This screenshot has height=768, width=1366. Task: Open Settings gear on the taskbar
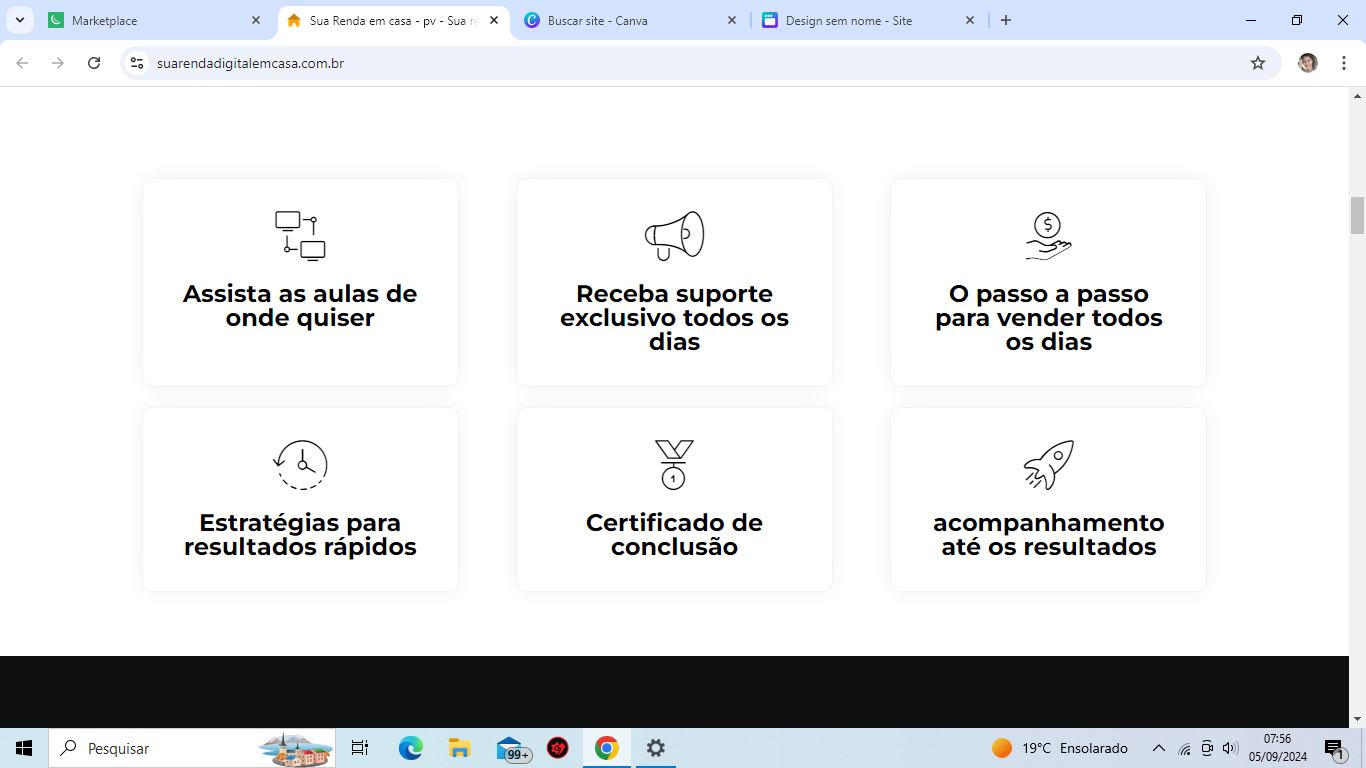click(x=655, y=748)
